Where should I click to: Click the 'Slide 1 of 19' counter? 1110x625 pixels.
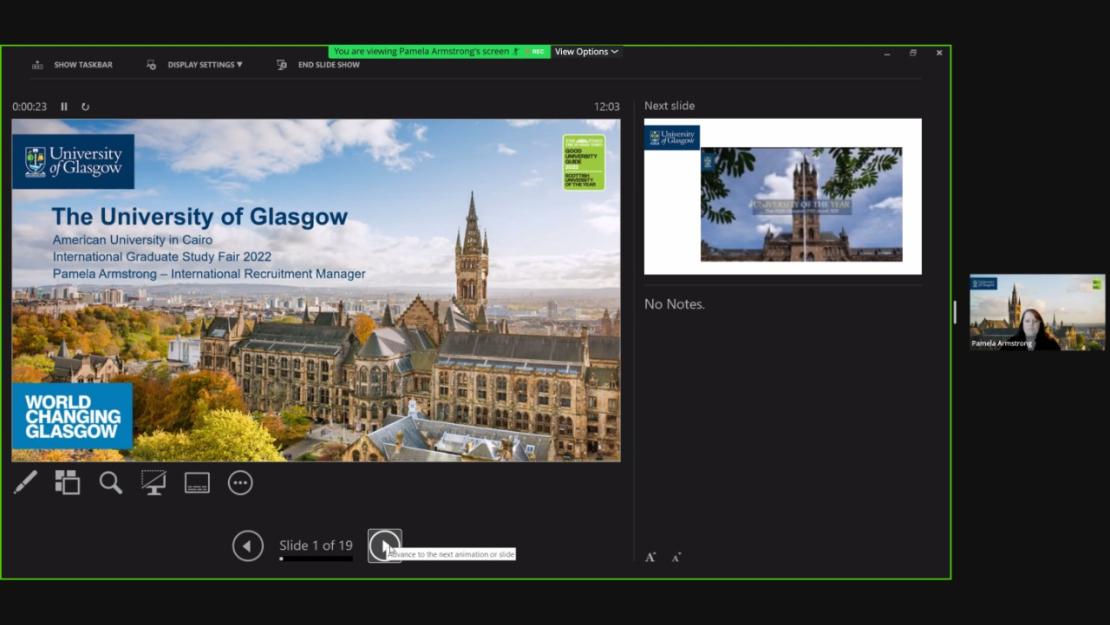pyautogui.click(x=316, y=545)
